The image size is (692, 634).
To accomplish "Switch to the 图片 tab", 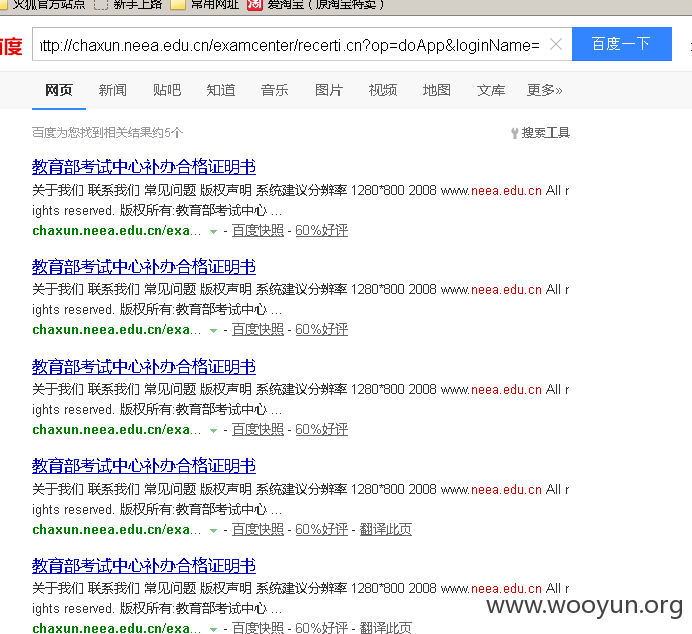I will [x=329, y=90].
